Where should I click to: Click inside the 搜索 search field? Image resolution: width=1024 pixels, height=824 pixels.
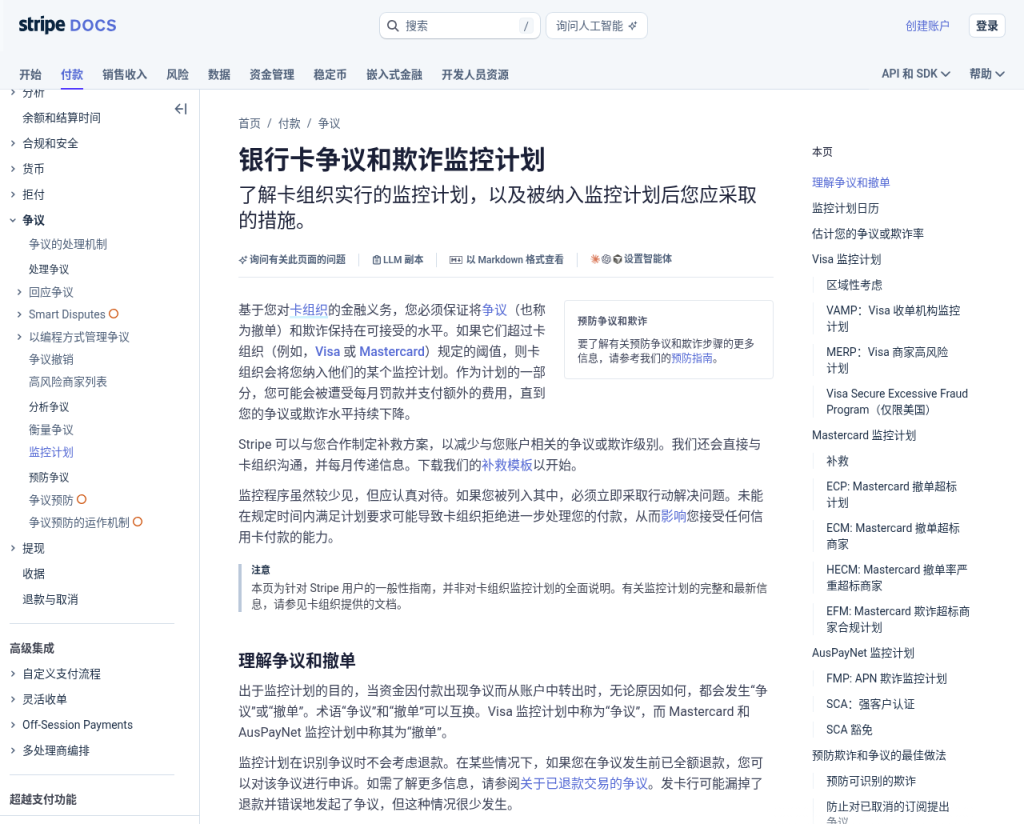(460, 26)
